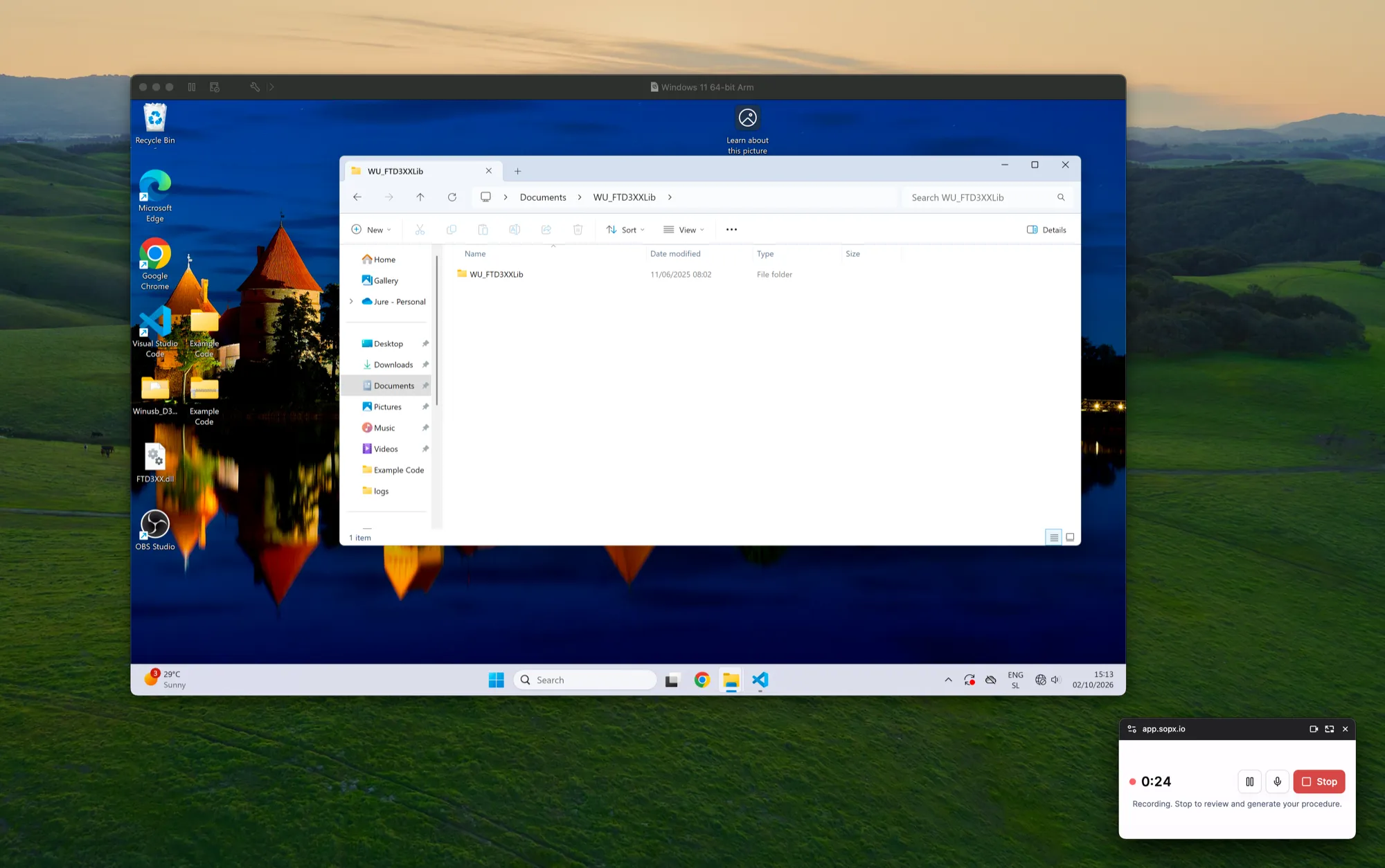Image resolution: width=1385 pixels, height=868 pixels.
Task: Open the New item dropdown
Action: point(372,230)
